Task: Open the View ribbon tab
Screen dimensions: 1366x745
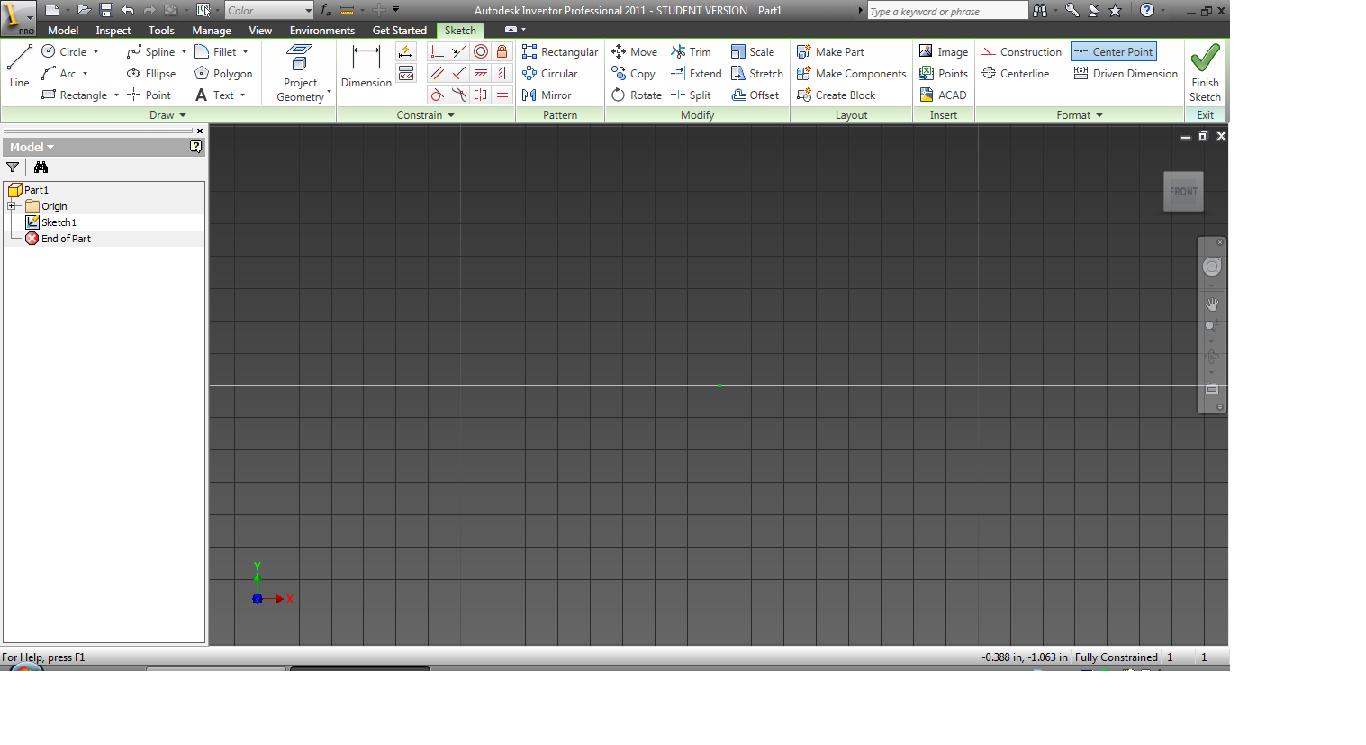Action: coord(260,30)
